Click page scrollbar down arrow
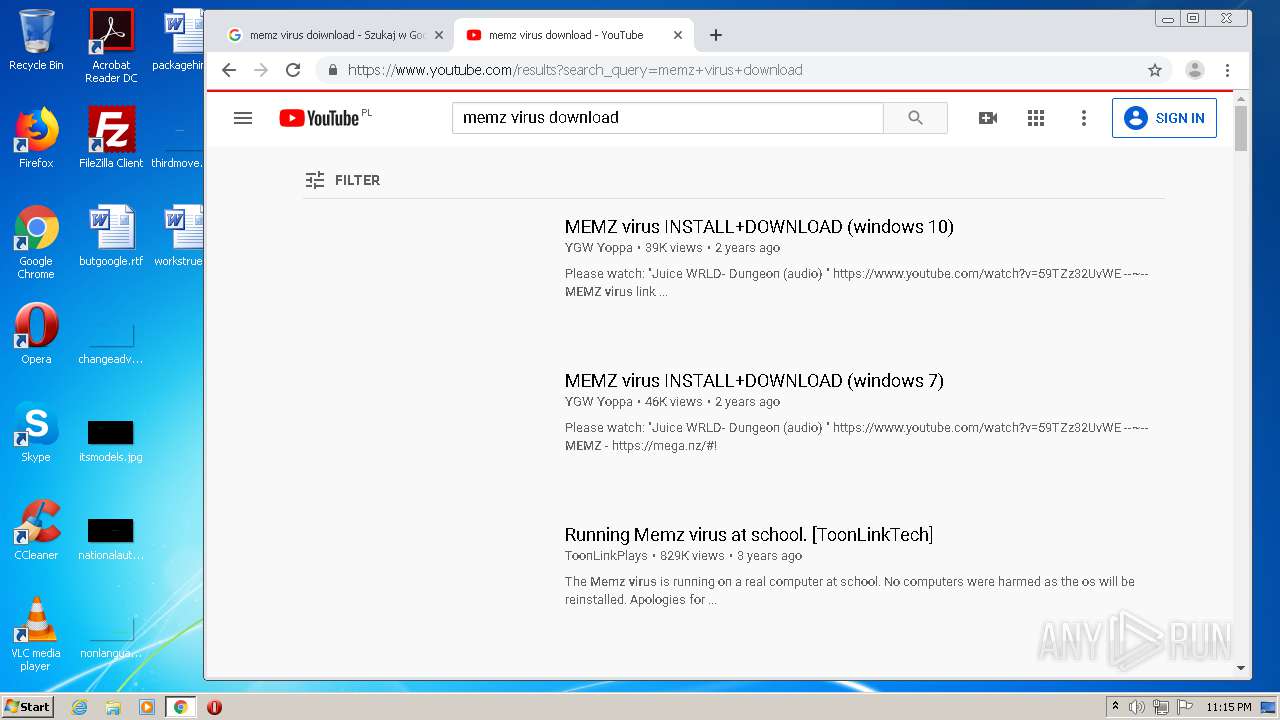 point(1241,668)
